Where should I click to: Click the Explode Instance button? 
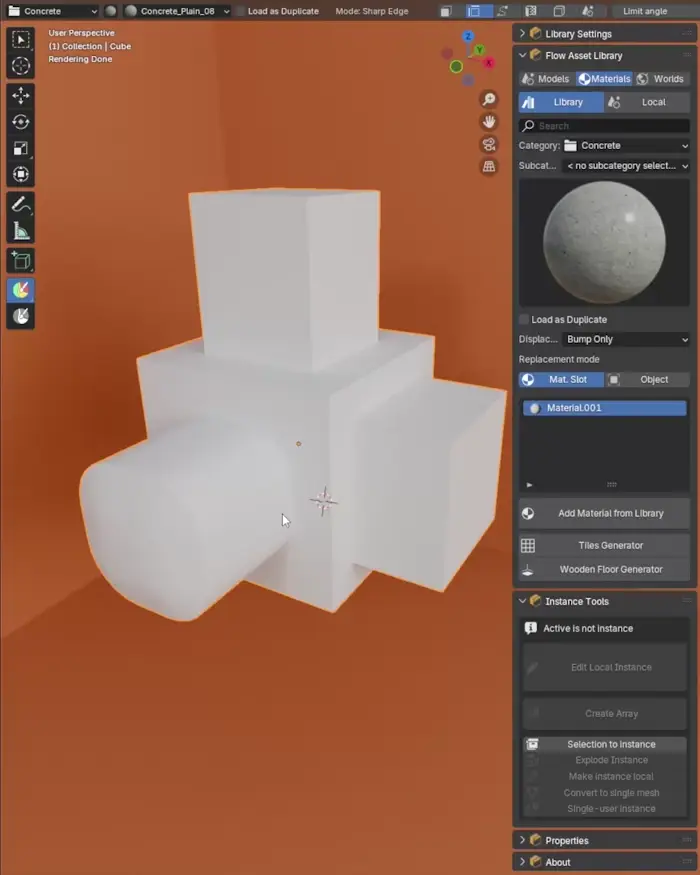coord(605,760)
